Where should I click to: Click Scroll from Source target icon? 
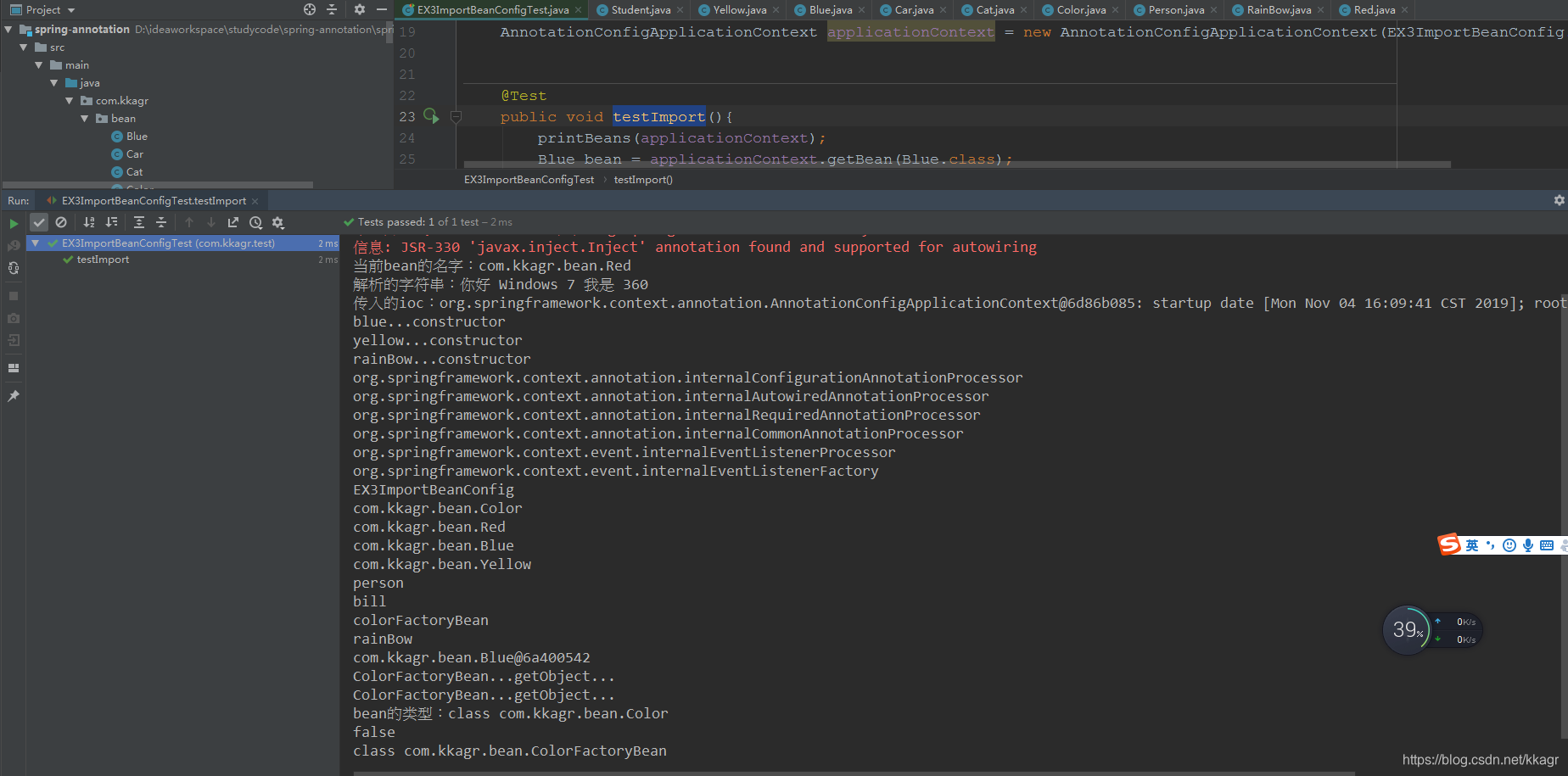pos(310,9)
